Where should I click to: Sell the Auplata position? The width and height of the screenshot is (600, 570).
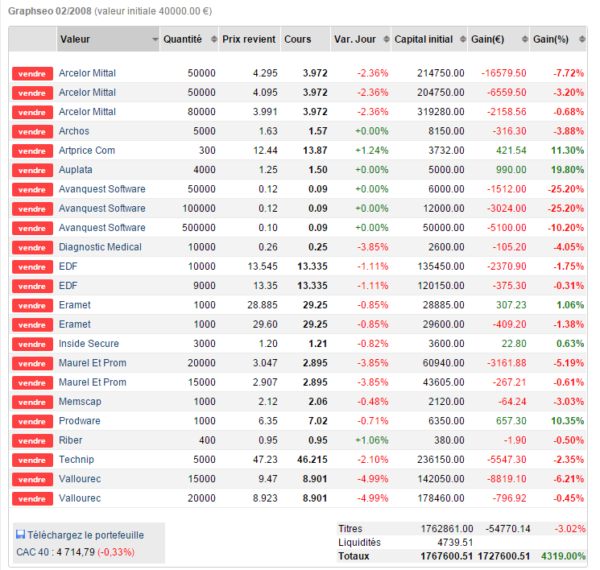pos(33,170)
